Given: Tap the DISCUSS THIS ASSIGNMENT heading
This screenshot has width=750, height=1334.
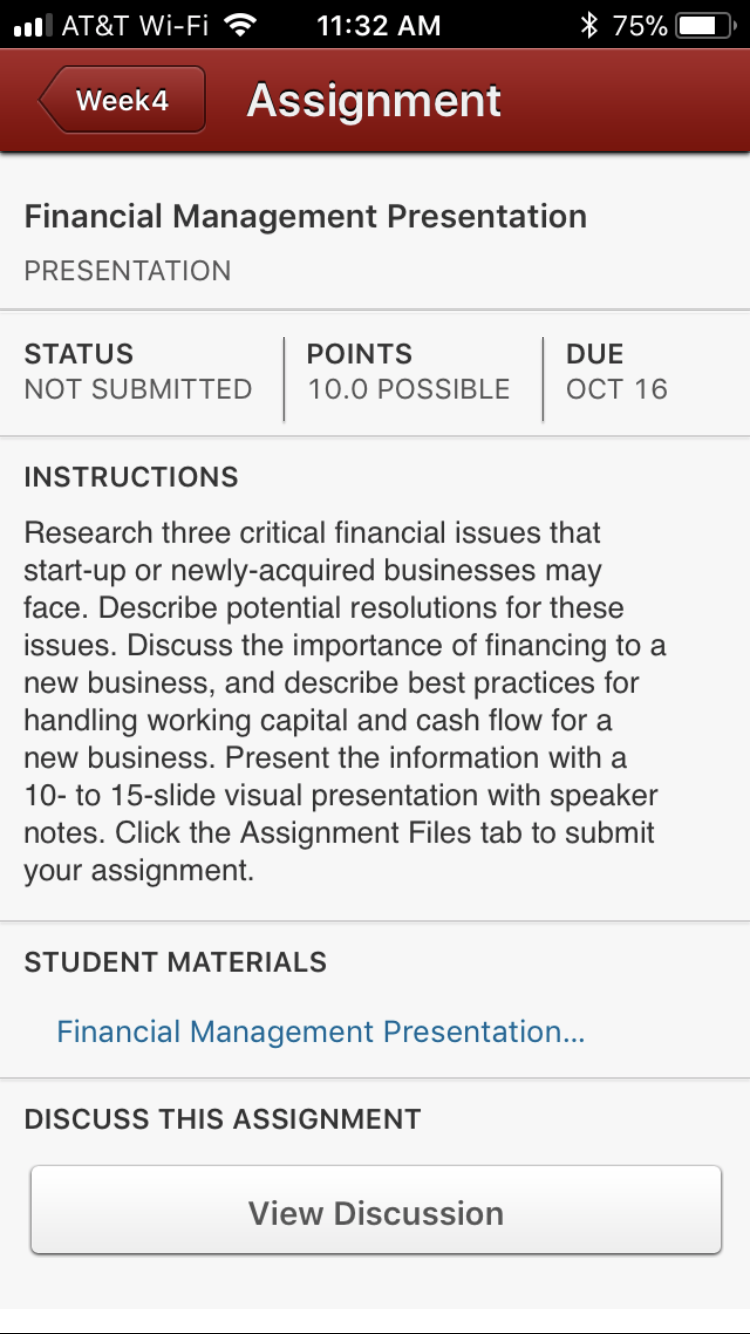Looking at the screenshot, I should tap(222, 1118).
